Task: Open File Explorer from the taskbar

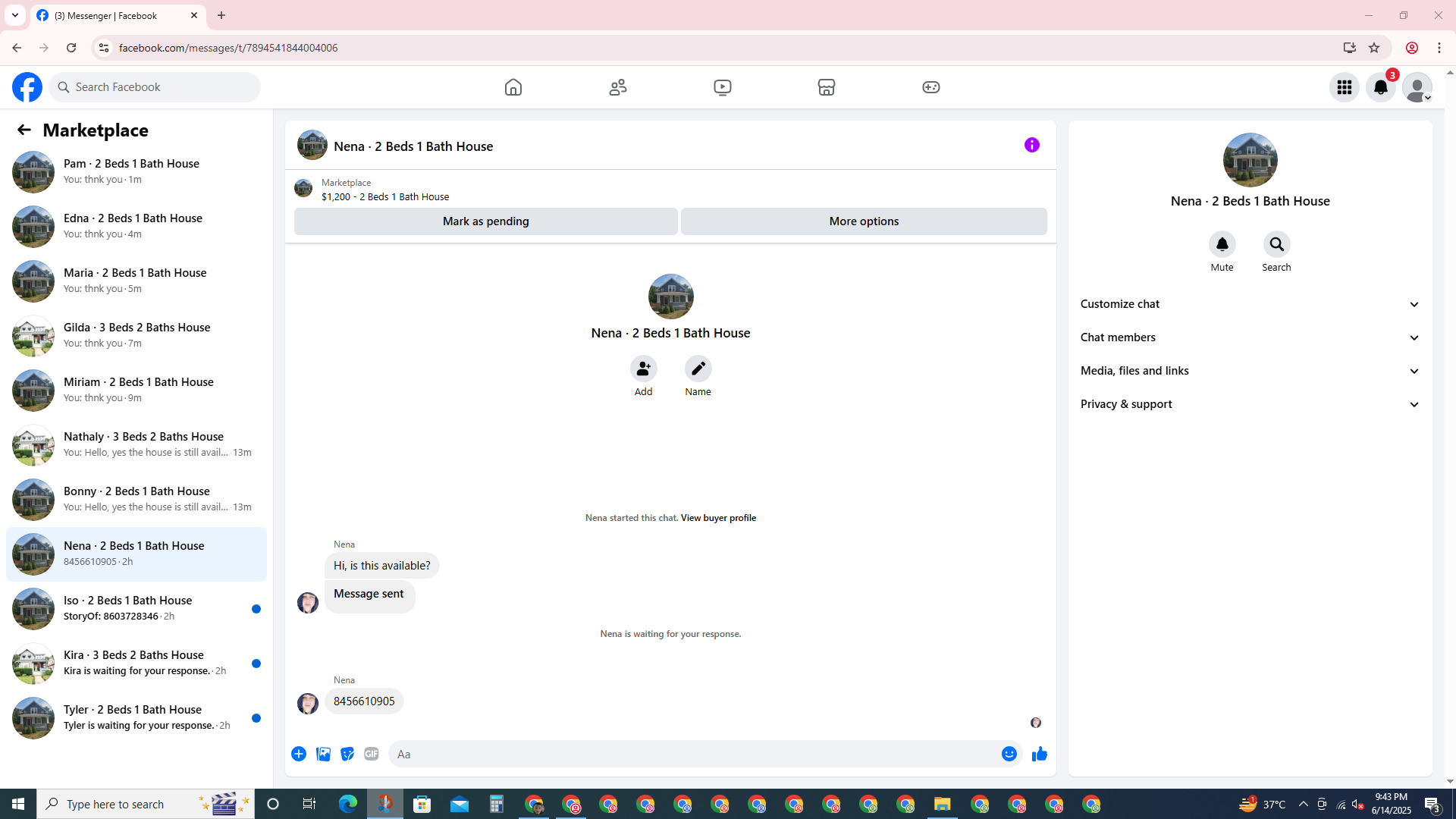Action: pyautogui.click(x=943, y=804)
